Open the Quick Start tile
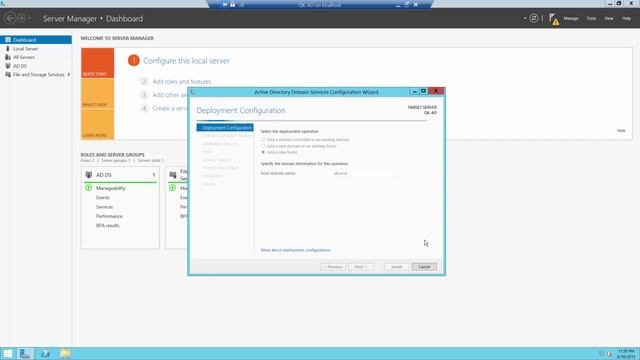This screenshot has width=640, height=360. (x=98, y=63)
